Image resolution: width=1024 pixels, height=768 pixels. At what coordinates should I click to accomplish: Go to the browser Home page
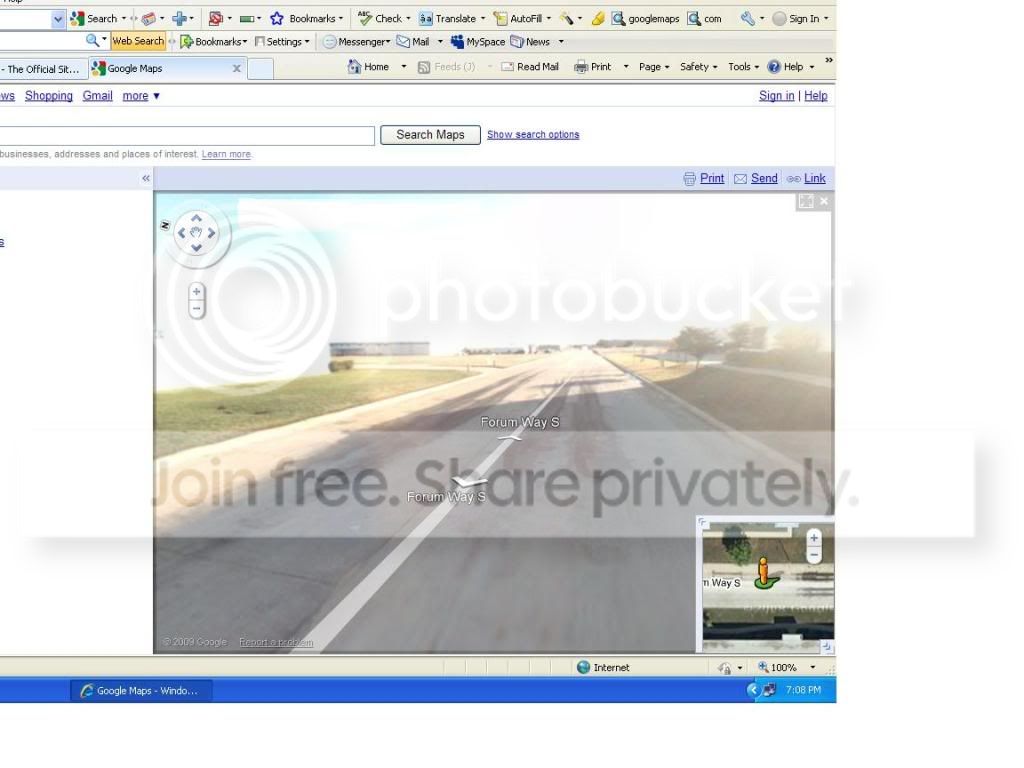pyautogui.click(x=368, y=67)
